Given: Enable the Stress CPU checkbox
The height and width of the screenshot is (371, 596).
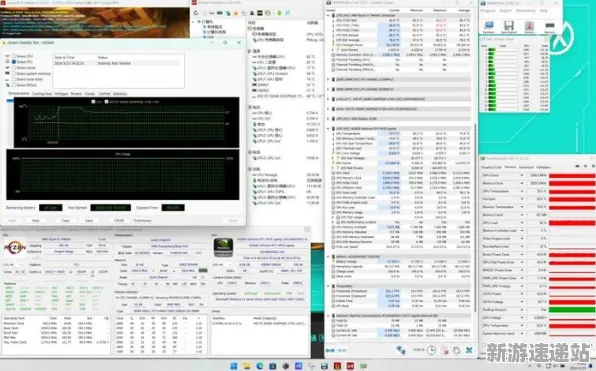Looking at the screenshot, I should 14,56.
